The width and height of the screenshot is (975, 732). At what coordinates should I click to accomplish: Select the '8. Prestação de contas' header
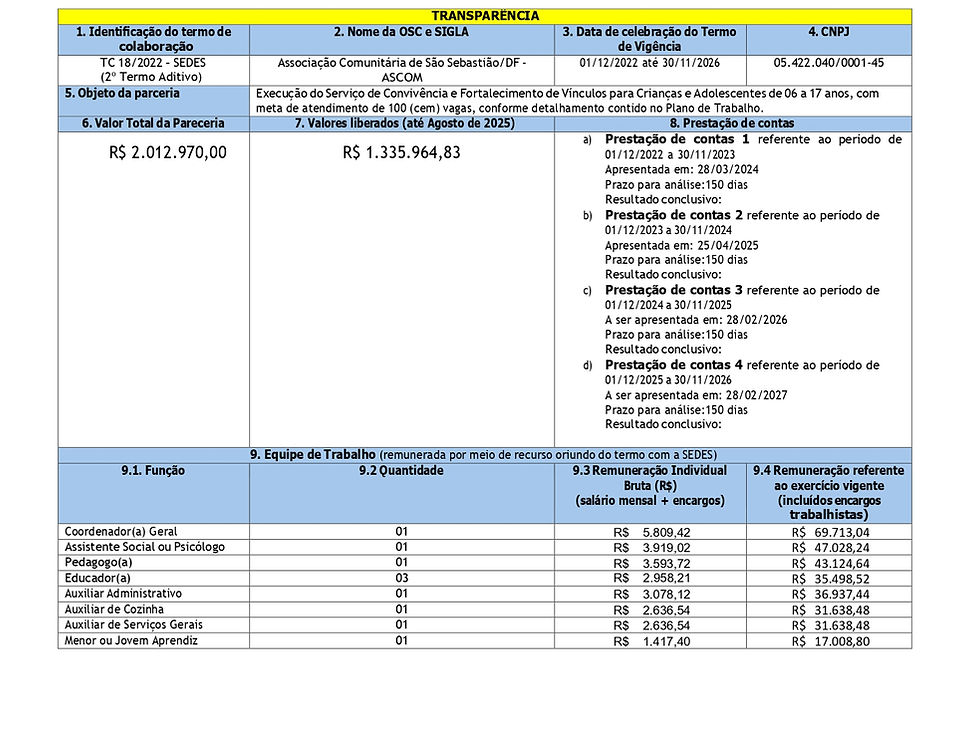point(732,123)
